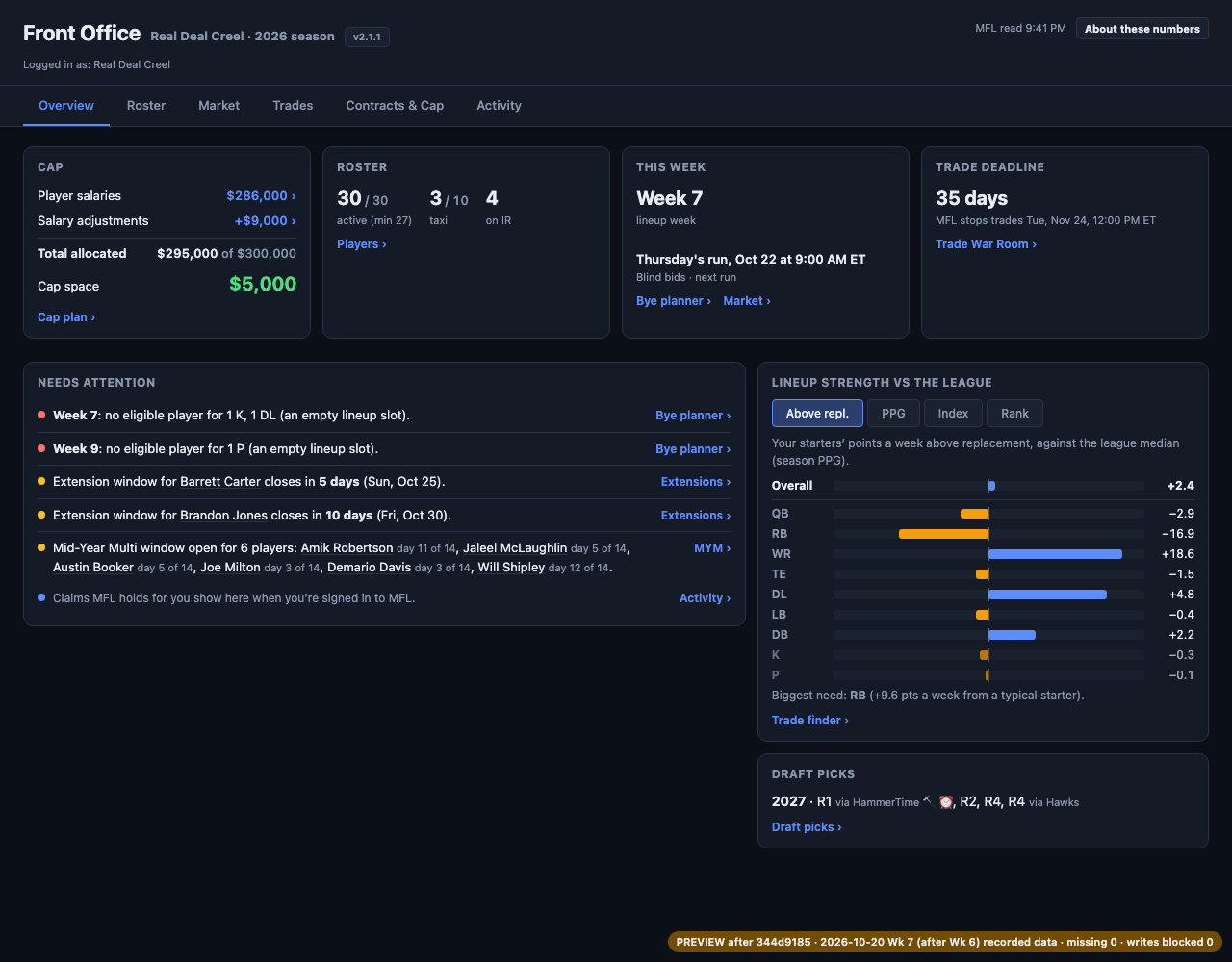Click player name Amik Robertson
The height and width of the screenshot is (962, 1232).
point(346,548)
